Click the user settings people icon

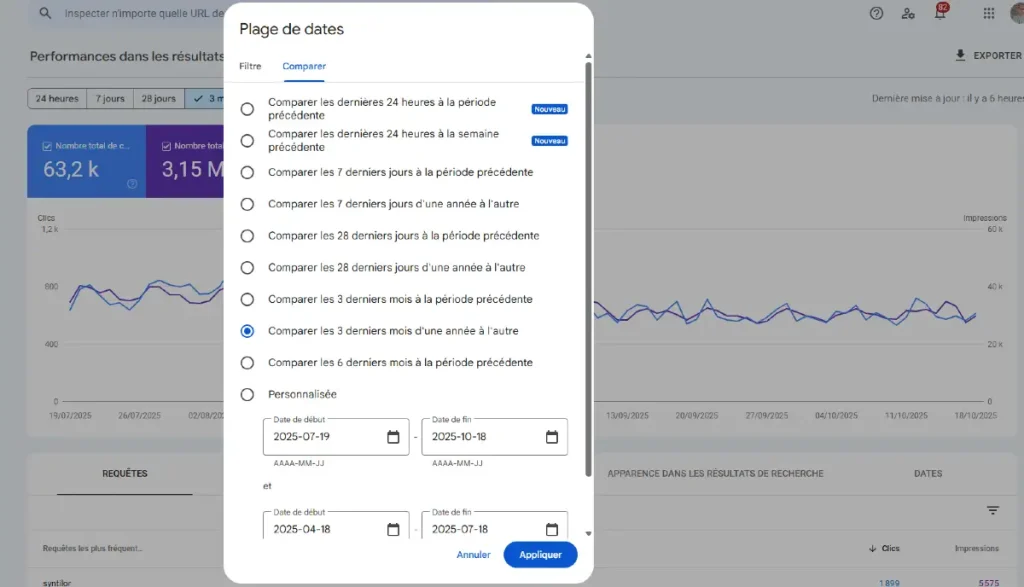908,13
